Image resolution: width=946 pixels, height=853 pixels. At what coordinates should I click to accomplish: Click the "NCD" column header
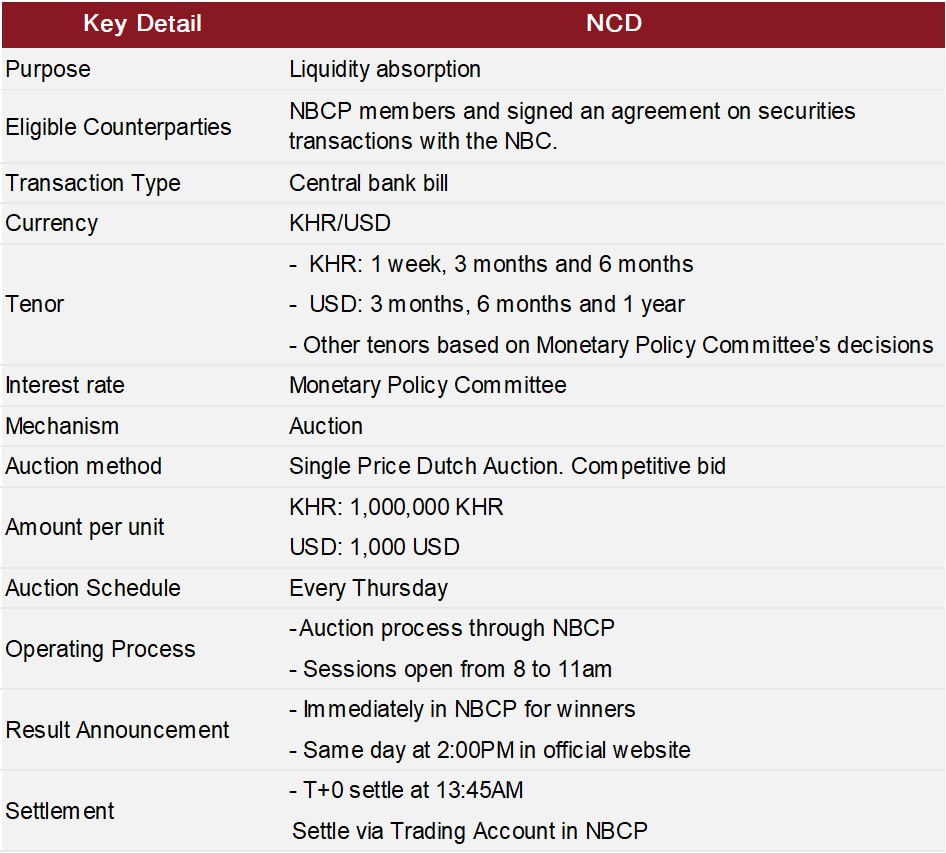point(613,24)
